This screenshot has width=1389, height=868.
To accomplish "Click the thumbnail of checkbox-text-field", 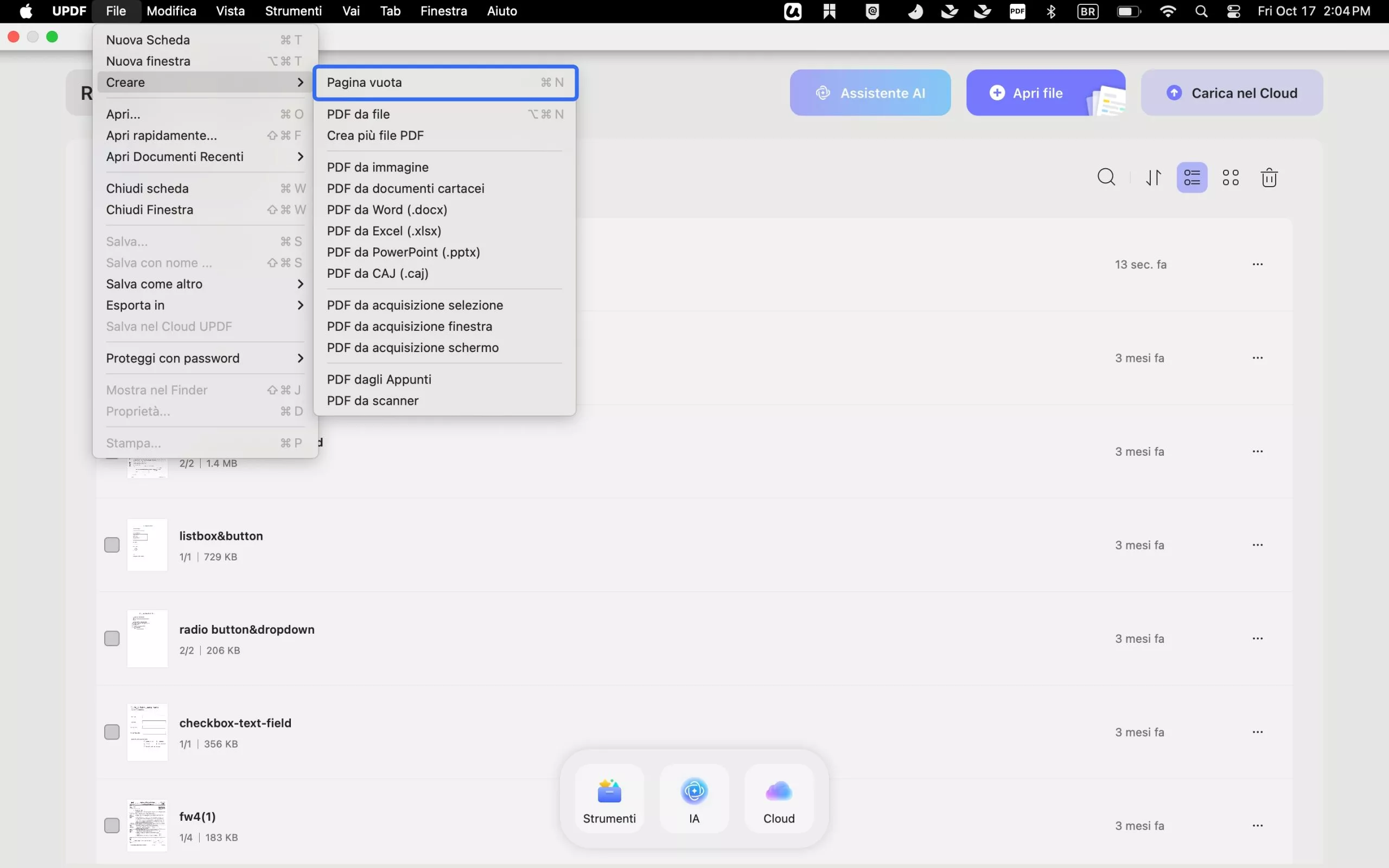I will 148,731.
